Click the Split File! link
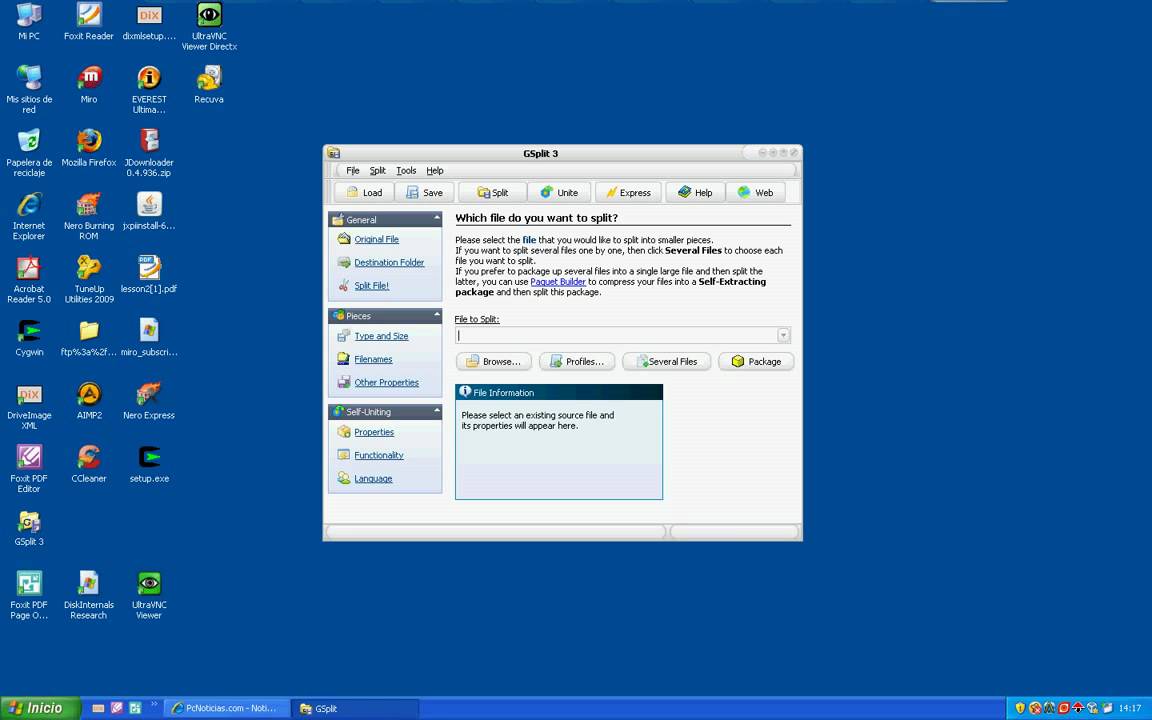1152x720 pixels. click(371, 286)
